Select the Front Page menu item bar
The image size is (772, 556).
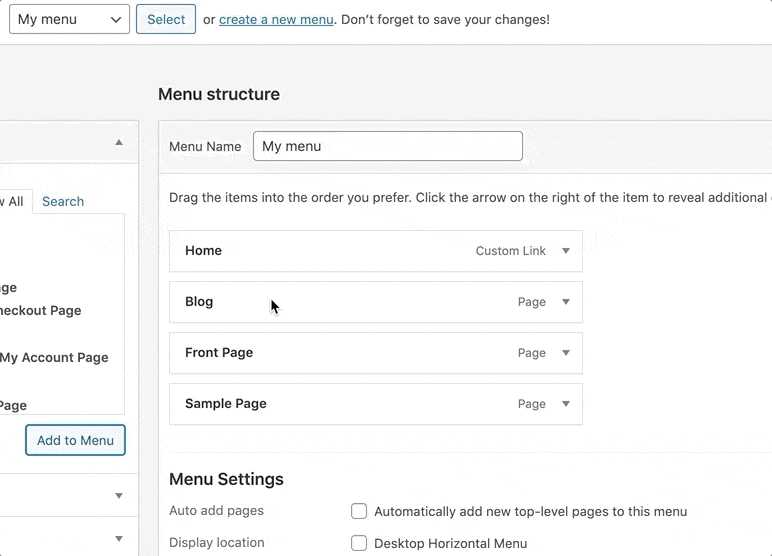click(x=376, y=353)
